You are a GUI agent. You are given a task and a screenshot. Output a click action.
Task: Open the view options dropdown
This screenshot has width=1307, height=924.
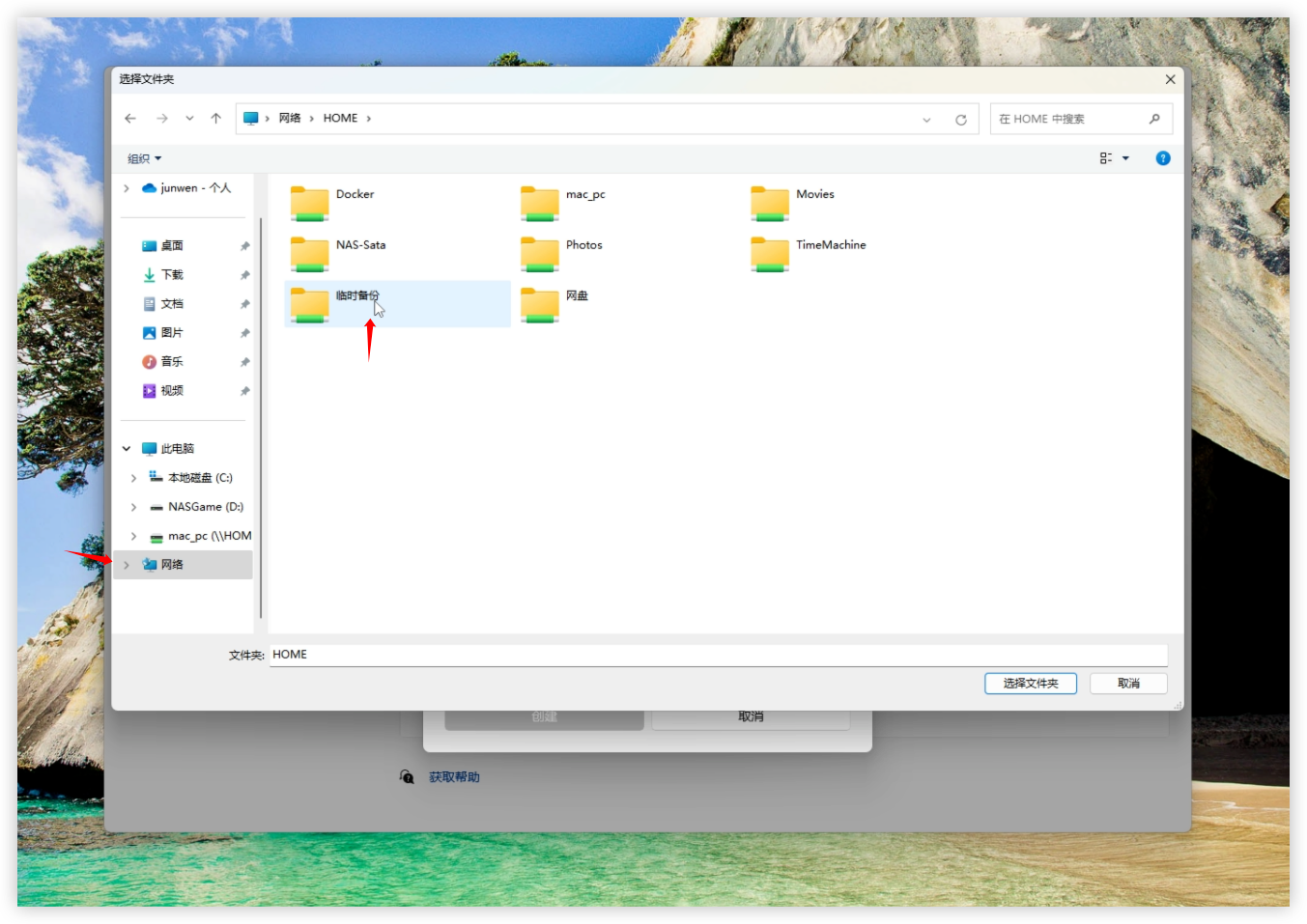[1125, 158]
